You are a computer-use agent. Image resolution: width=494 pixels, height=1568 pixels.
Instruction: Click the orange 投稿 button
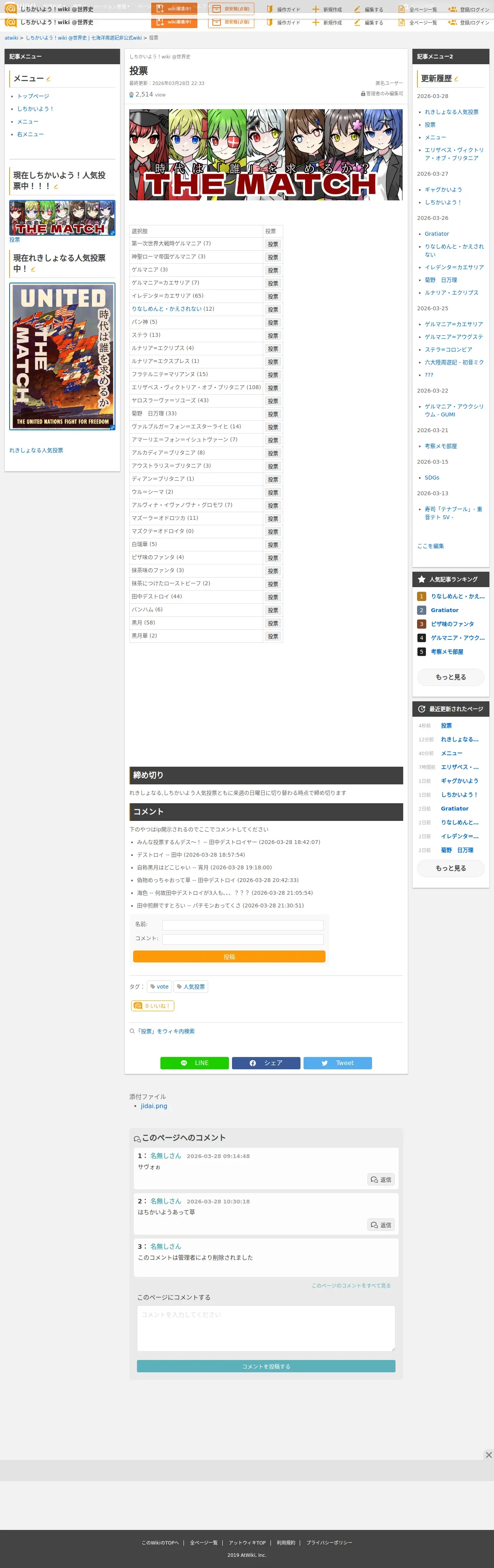coord(229,956)
